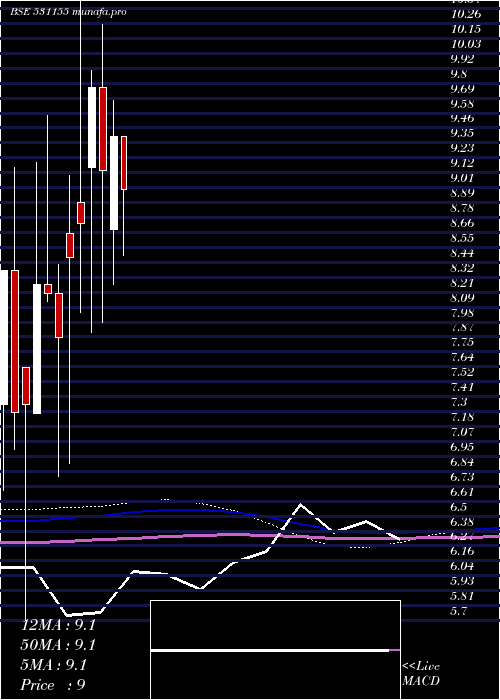Click the 9.23 price axis label

[x=463, y=148]
